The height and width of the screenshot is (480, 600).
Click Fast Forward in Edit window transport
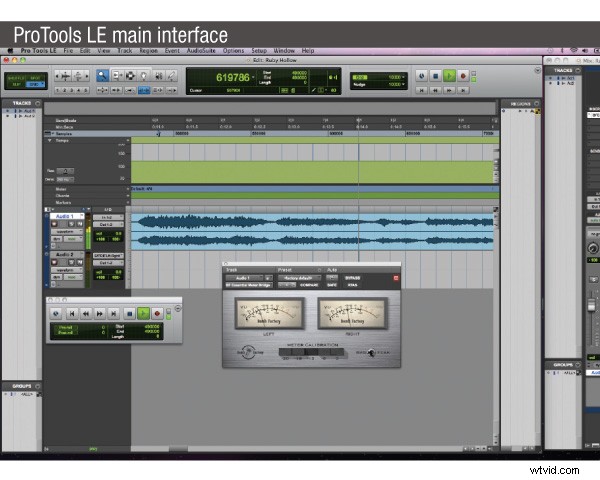(x=449, y=90)
